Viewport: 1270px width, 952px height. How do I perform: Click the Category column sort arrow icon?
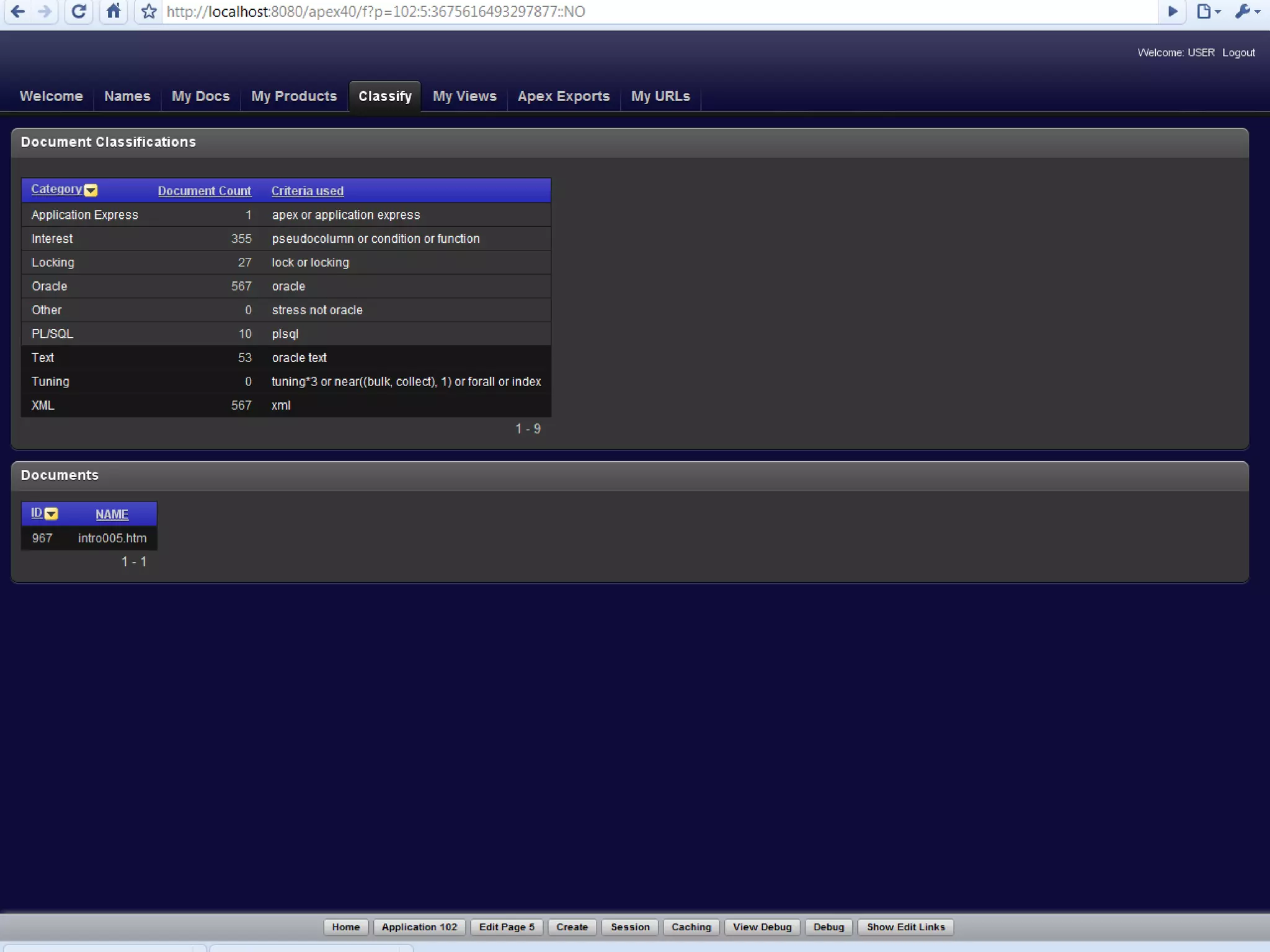pos(91,190)
